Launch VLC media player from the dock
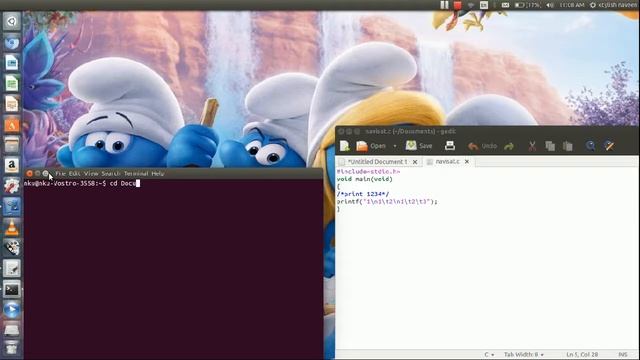Image resolution: width=640 pixels, height=360 pixels. pyautogui.click(x=11, y=227)
